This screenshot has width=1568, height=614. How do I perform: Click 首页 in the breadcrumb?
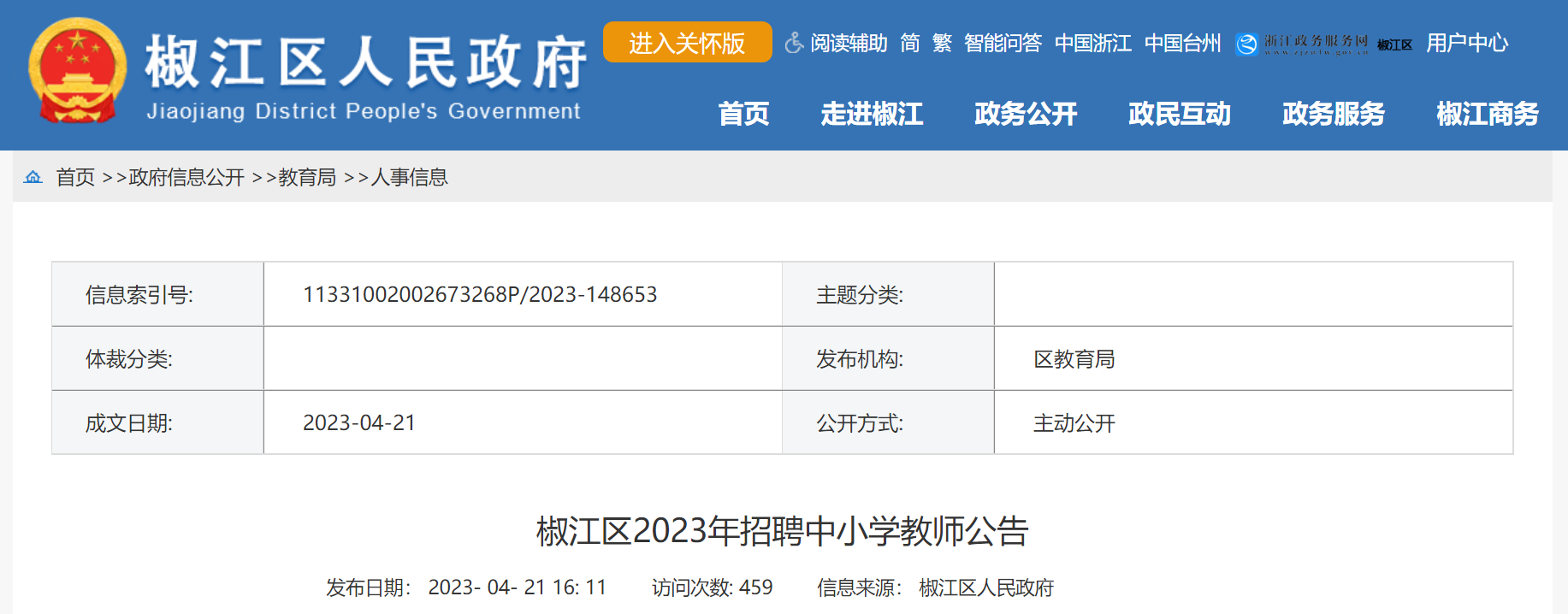75,177
